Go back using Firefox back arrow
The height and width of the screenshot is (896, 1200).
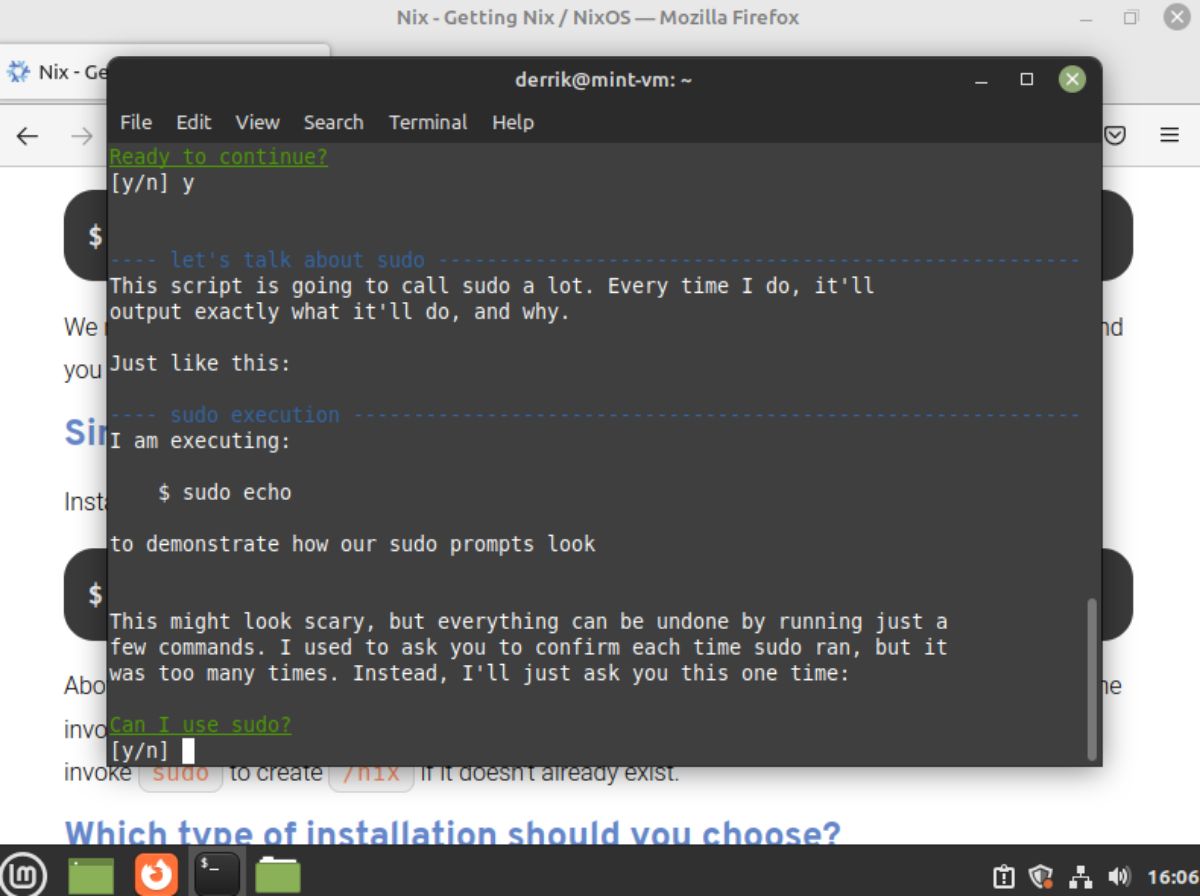point(28,136)
